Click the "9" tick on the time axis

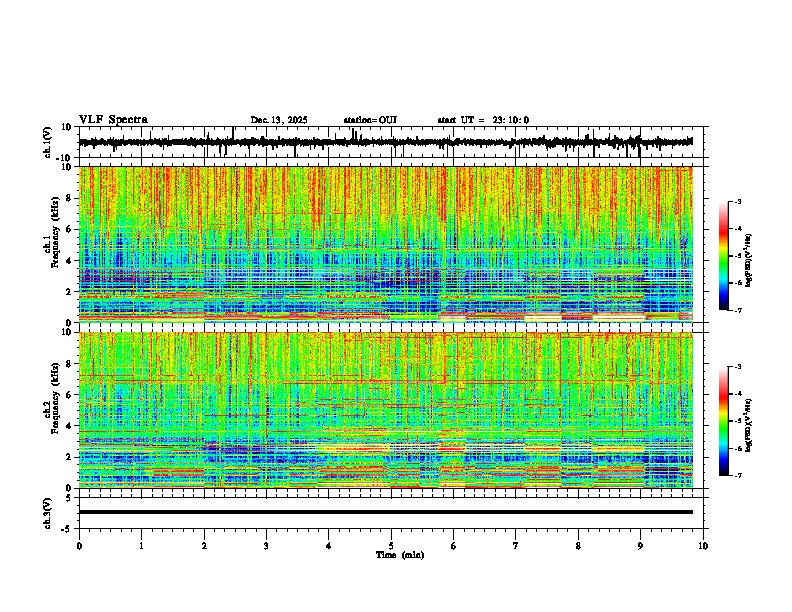click(x=640, y=546)
